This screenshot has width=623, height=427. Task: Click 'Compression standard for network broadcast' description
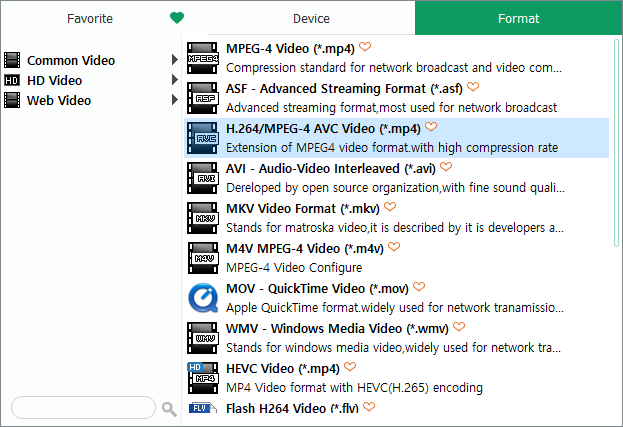click(394, 68)
